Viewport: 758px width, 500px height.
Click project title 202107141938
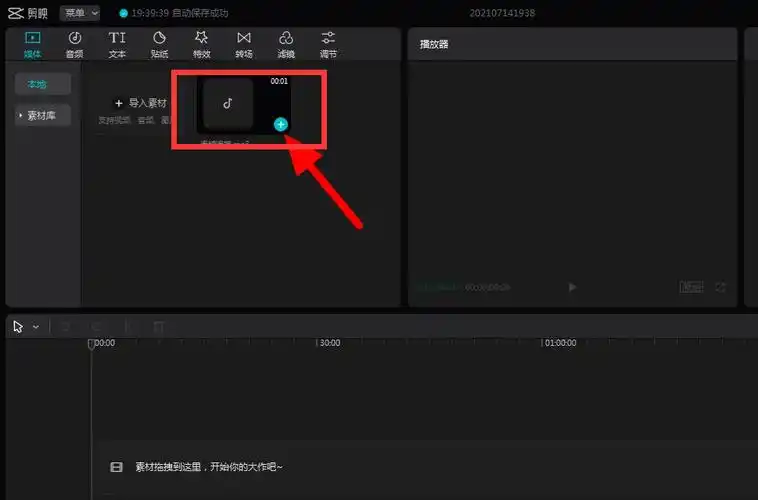pos(502,13)
